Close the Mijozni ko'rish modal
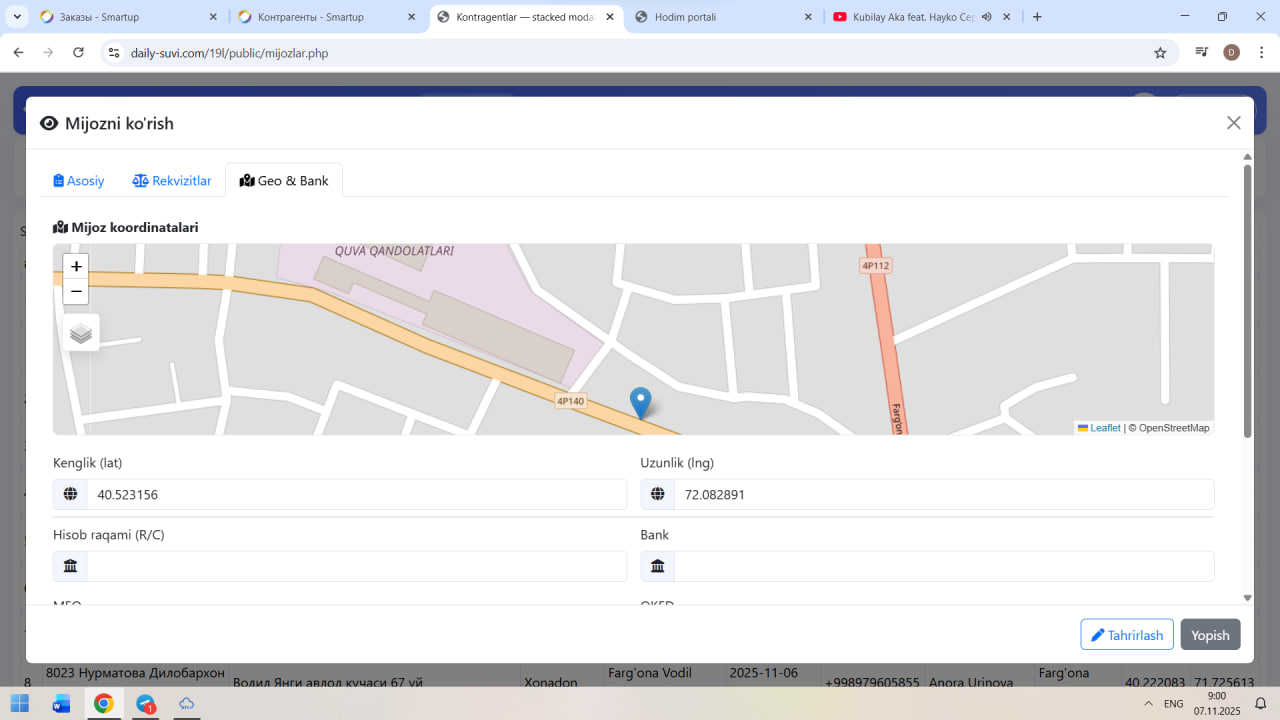1280x720 pixels. [1233, 123]
